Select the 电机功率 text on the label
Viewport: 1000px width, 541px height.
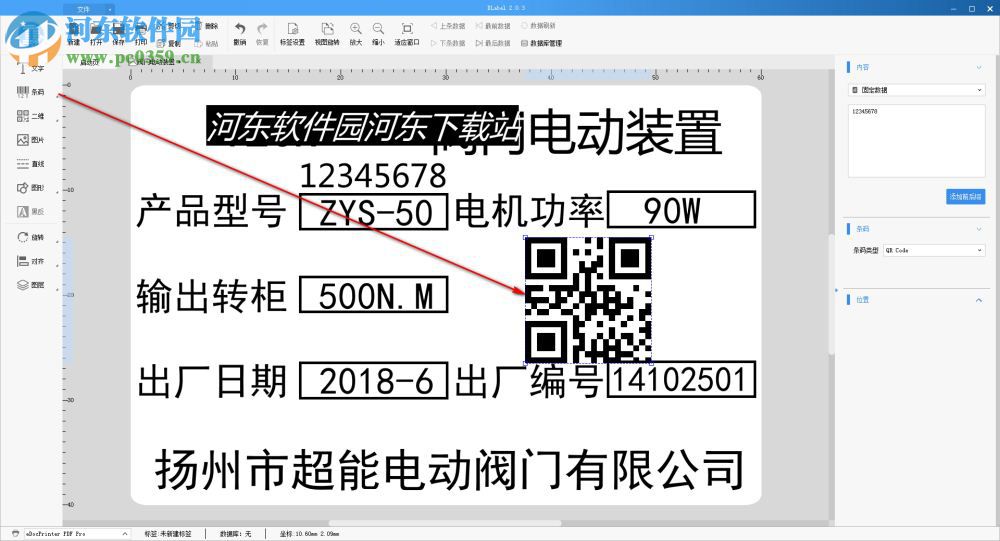(529, 211)
